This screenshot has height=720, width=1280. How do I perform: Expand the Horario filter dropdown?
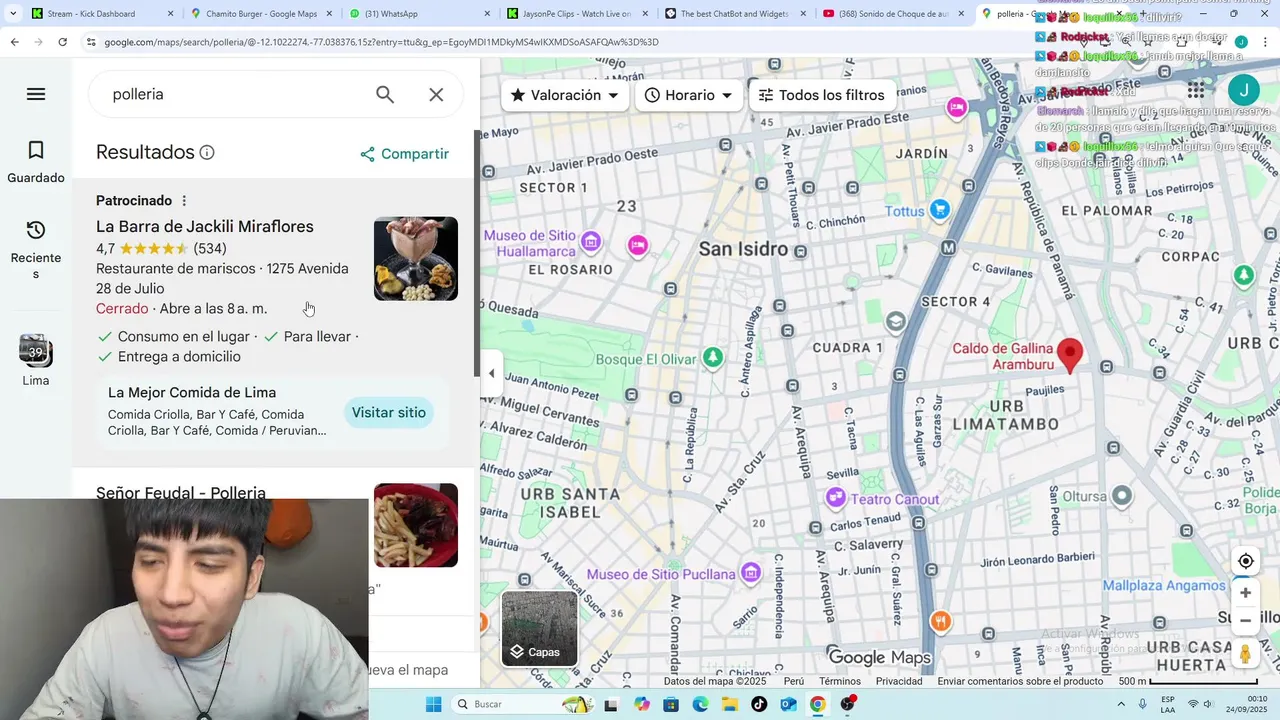[689, 95]
